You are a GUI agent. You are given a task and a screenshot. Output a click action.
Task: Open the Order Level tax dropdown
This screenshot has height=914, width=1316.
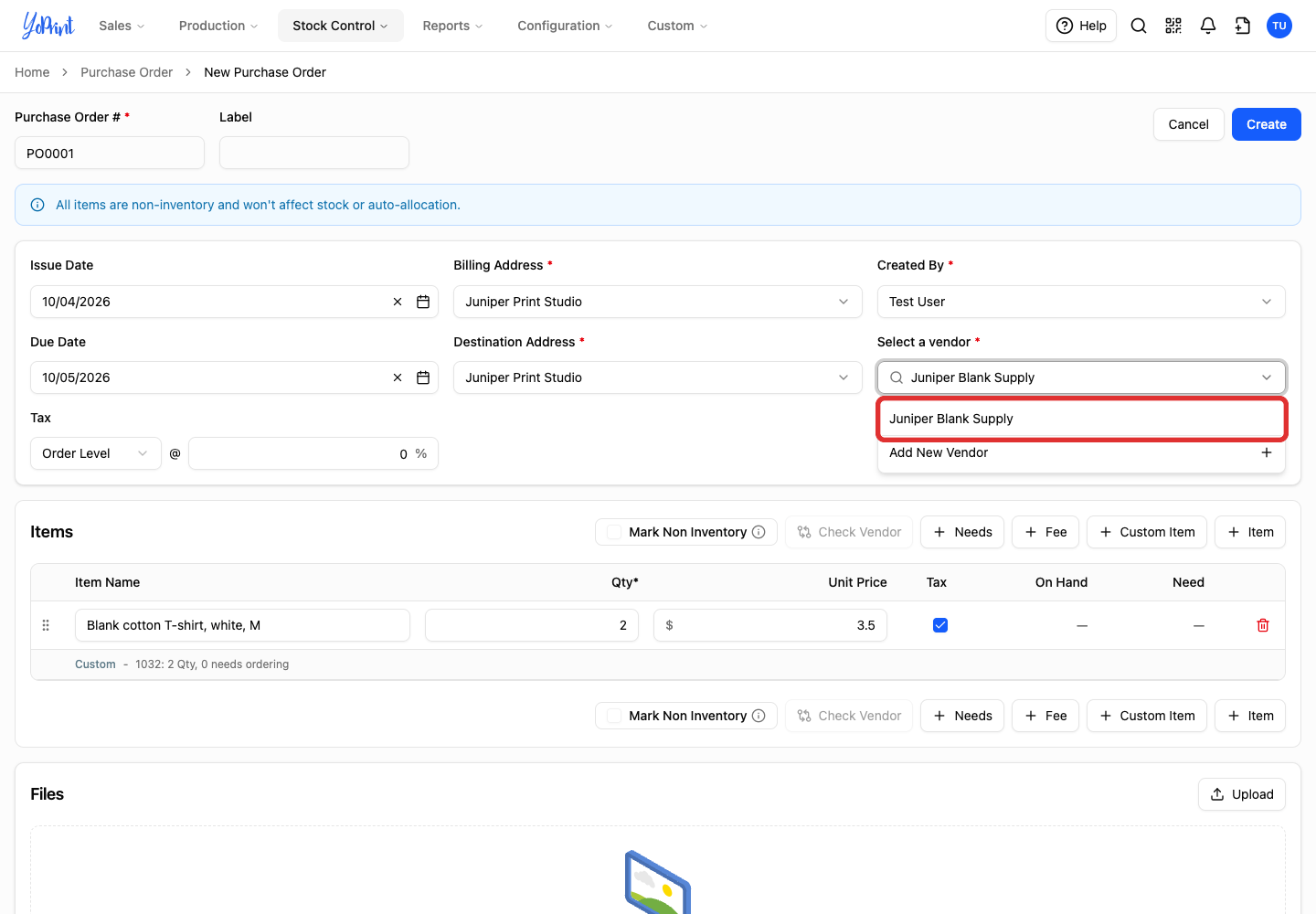click(96, 453)
